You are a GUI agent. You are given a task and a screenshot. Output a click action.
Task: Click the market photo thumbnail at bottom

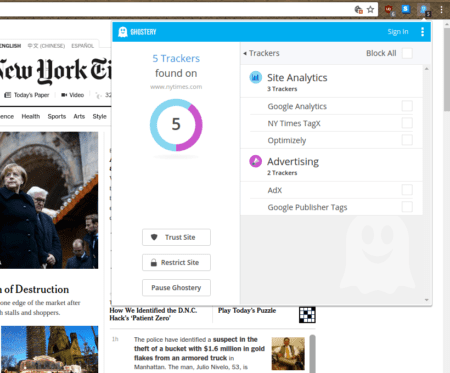[50, 349]
